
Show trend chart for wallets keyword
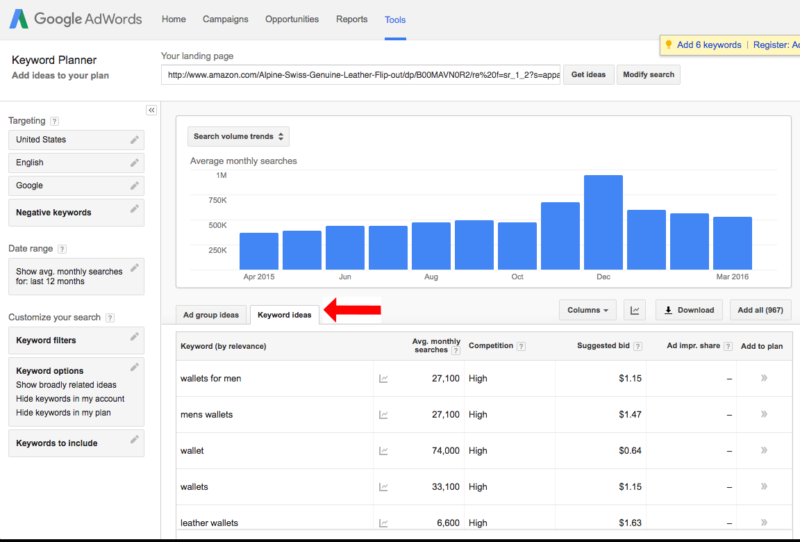[383, 487]
